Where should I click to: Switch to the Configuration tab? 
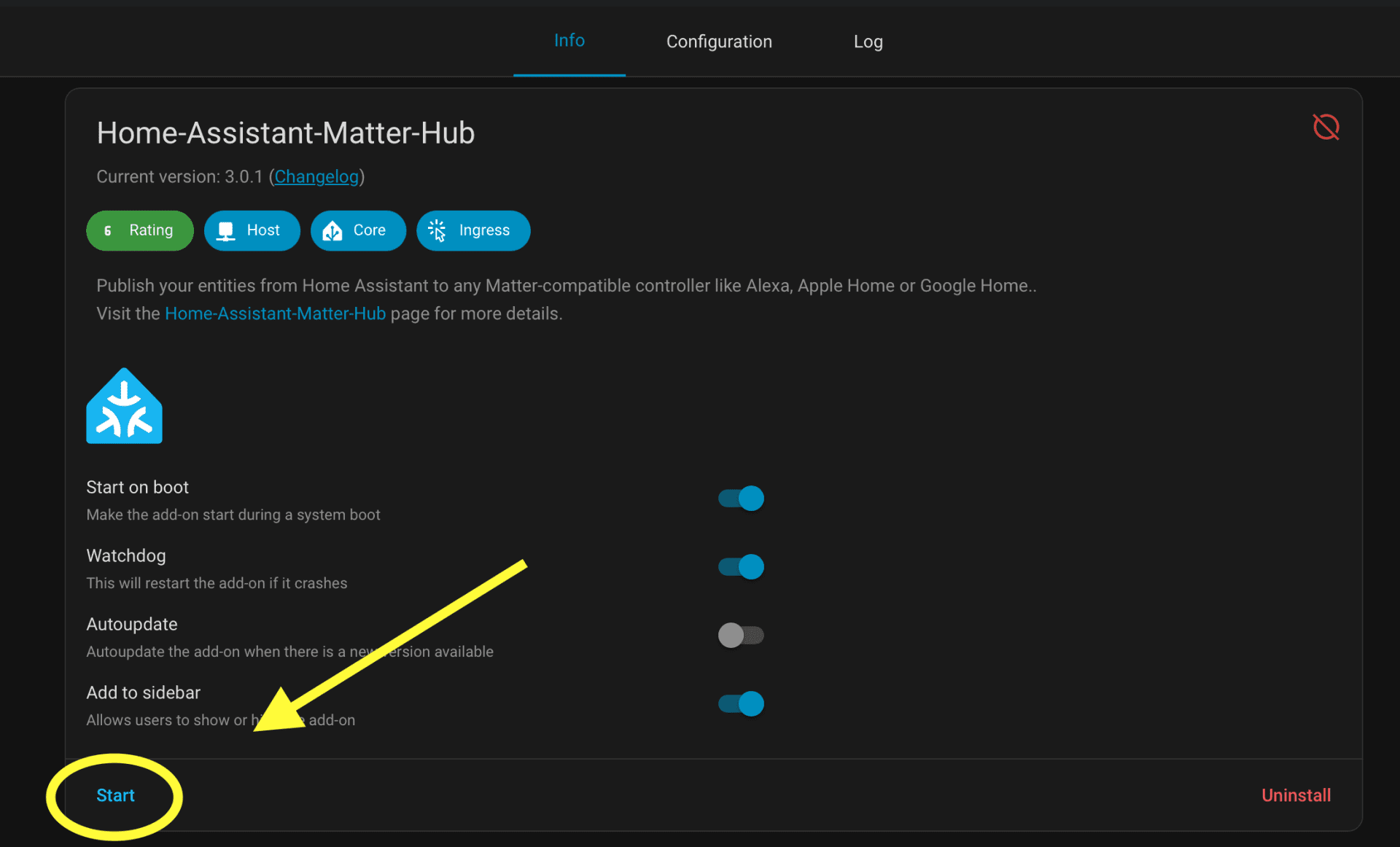[x=718, y=42]
